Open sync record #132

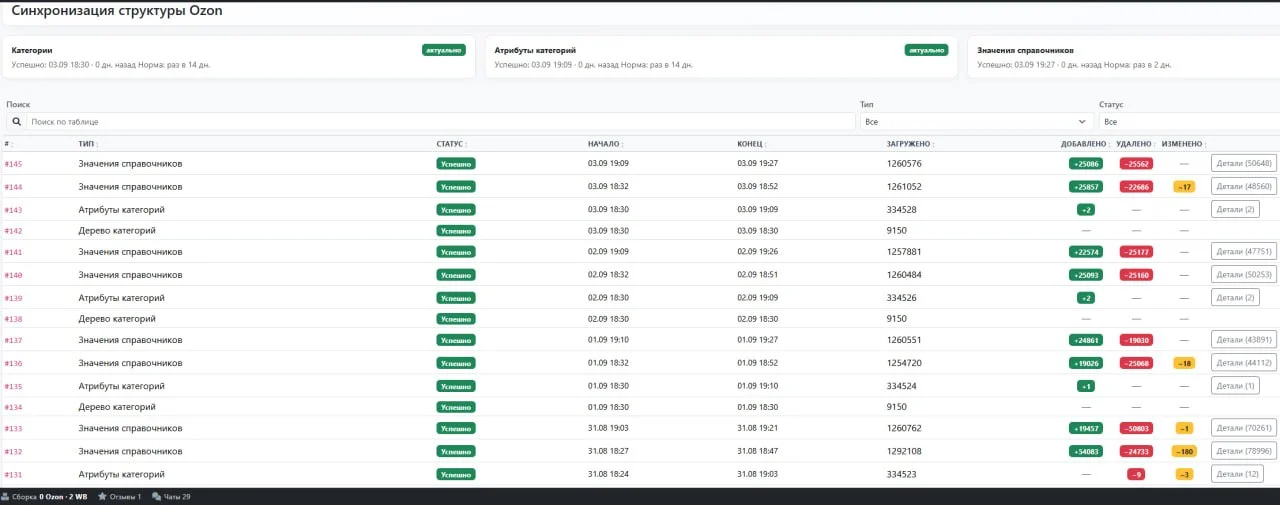(x=13, y=451)
